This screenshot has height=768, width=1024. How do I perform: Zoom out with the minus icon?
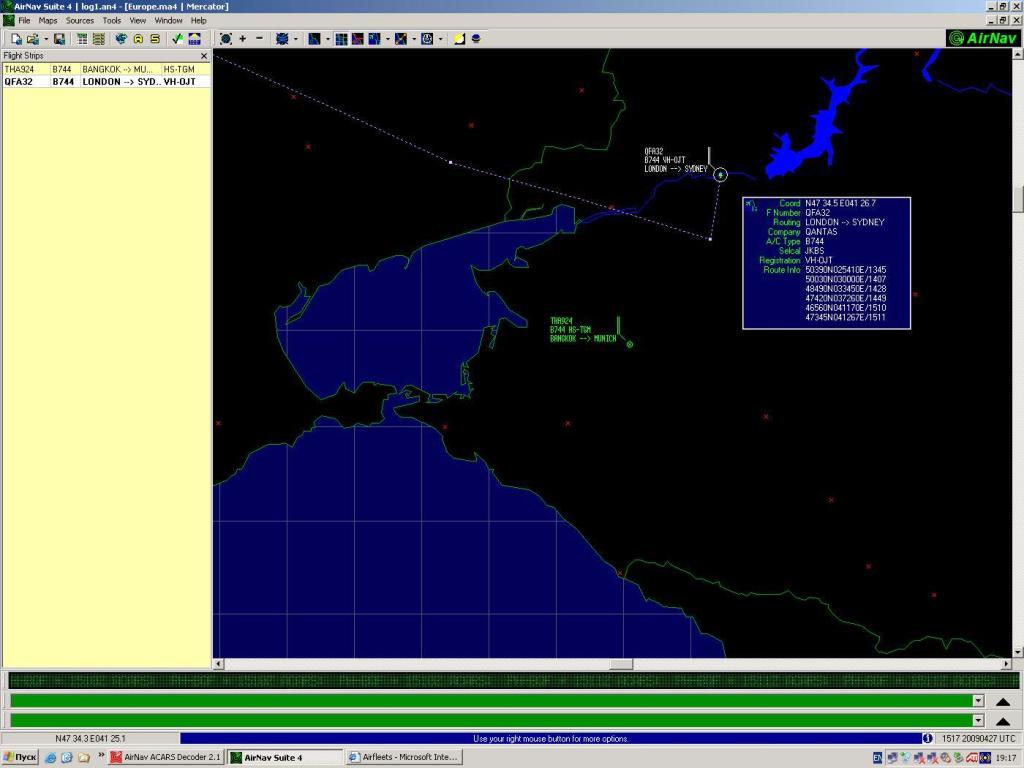point(259,39)
